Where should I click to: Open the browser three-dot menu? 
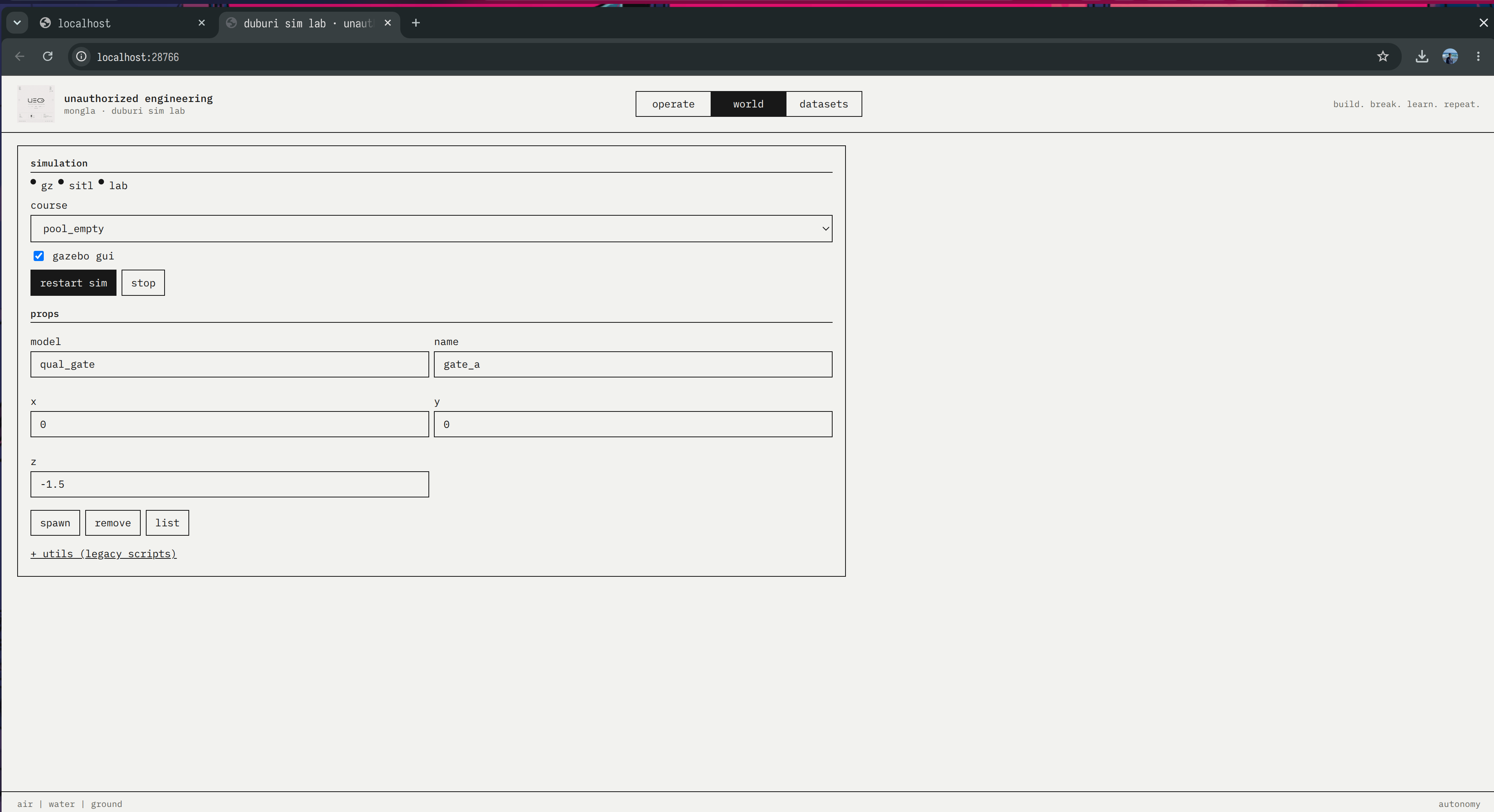(1478, 56)
